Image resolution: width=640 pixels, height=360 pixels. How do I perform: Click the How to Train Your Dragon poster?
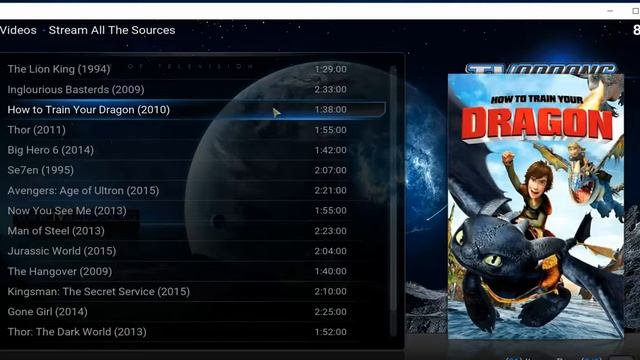536,206
